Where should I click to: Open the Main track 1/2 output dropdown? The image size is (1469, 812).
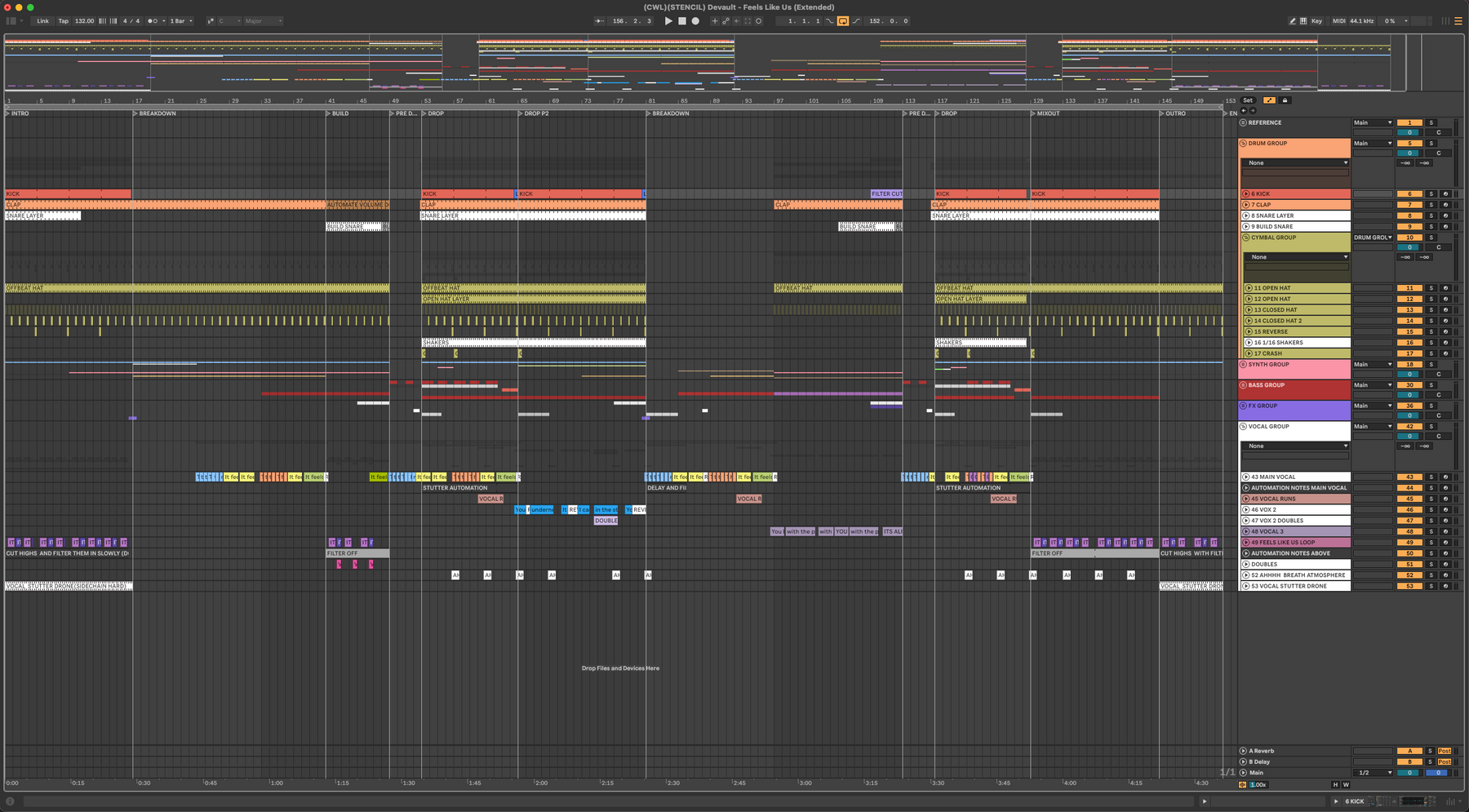pos(1373,773)
